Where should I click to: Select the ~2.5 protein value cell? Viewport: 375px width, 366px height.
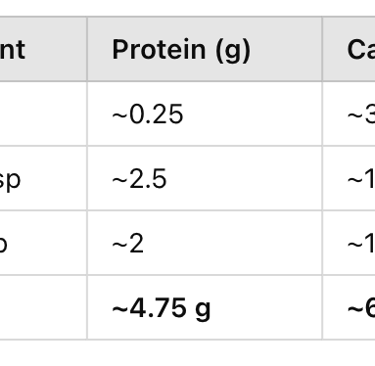205,178
